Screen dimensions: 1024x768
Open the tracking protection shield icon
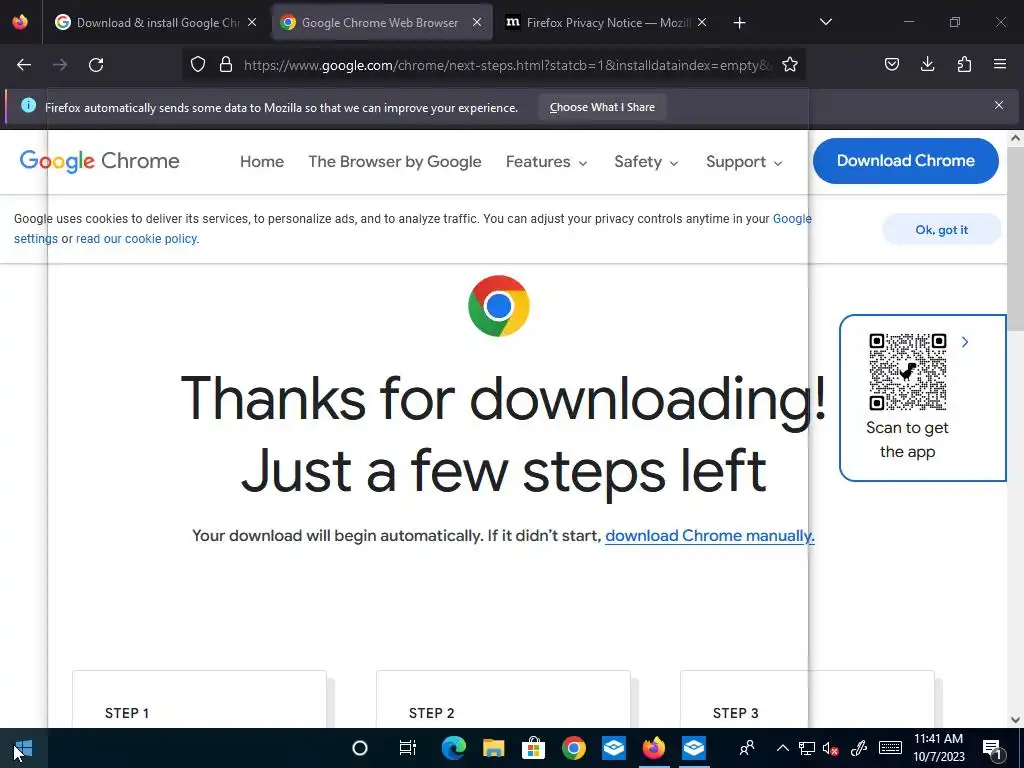(198, 64)
